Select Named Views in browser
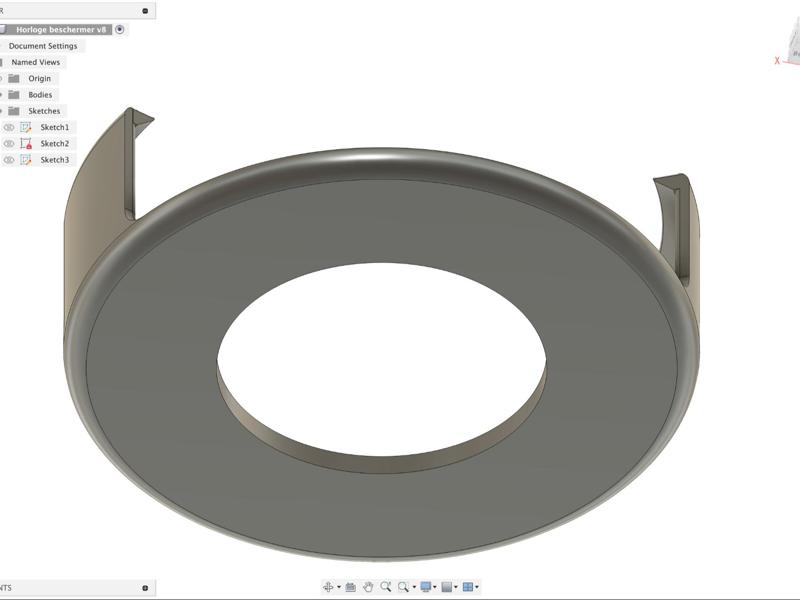The image size is (800, 600). pyautogui.click(x=36, y=62)
